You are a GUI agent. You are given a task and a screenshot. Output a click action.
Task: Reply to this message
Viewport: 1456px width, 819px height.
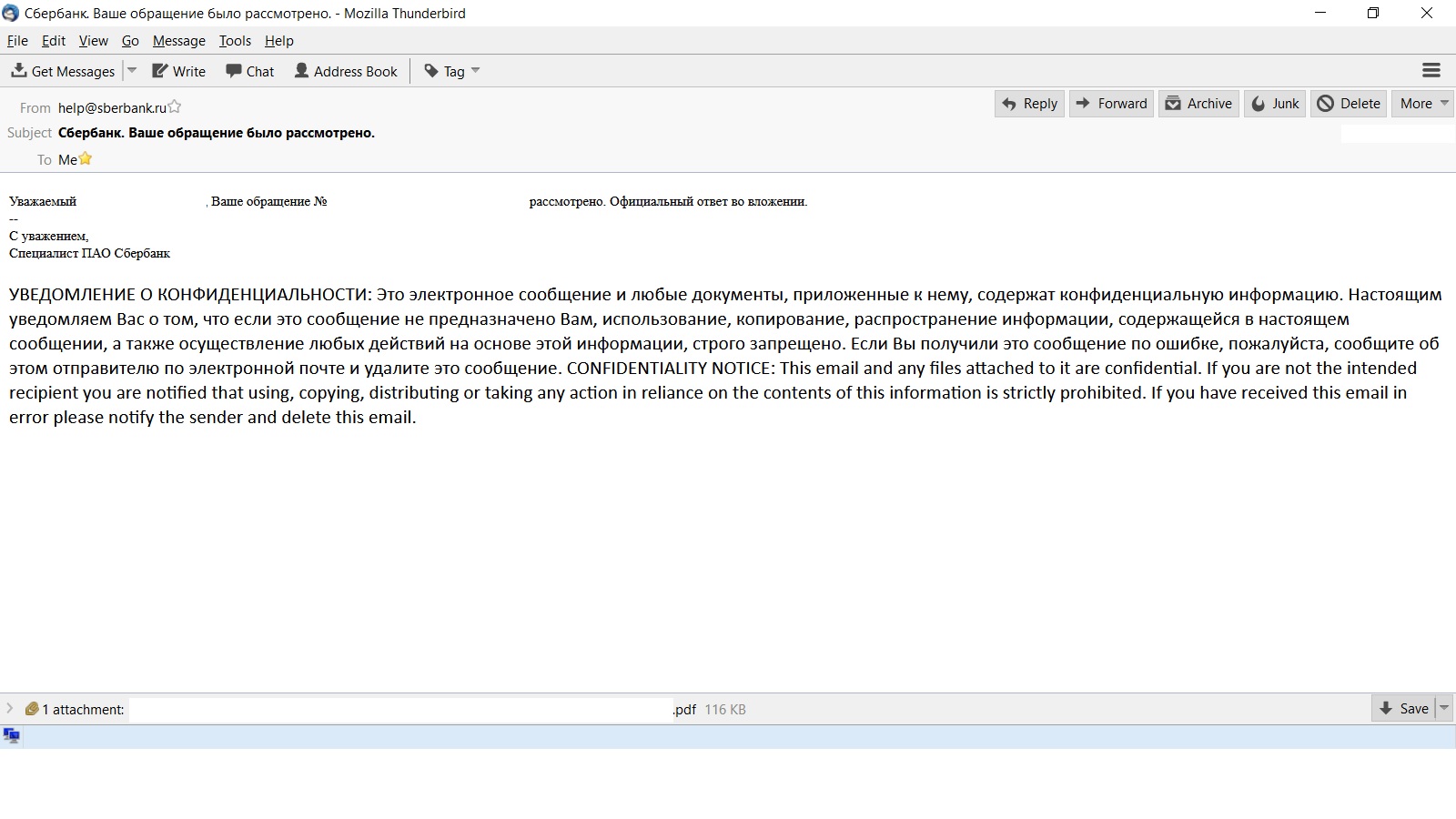[1029, 104]
